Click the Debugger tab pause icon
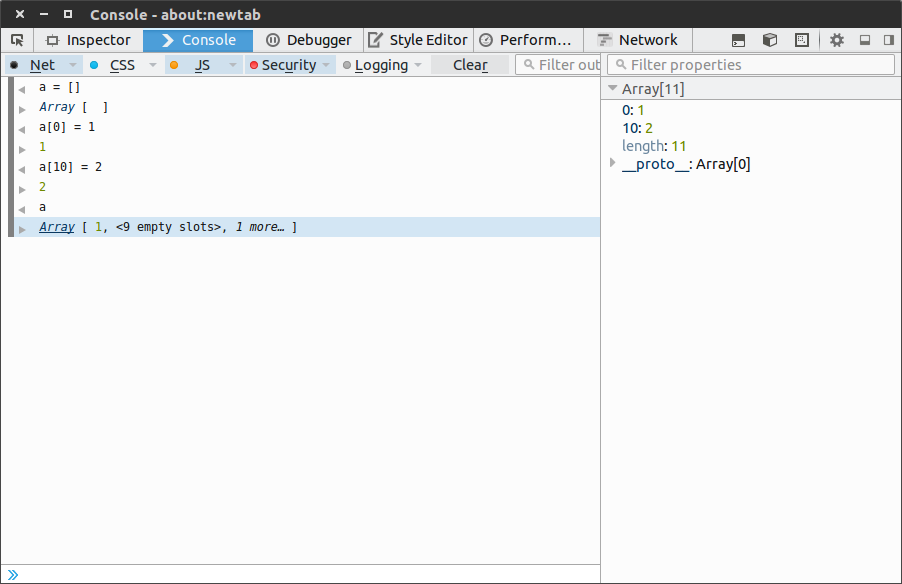This screenshot has height=584, width=902. tap(273, 40)
